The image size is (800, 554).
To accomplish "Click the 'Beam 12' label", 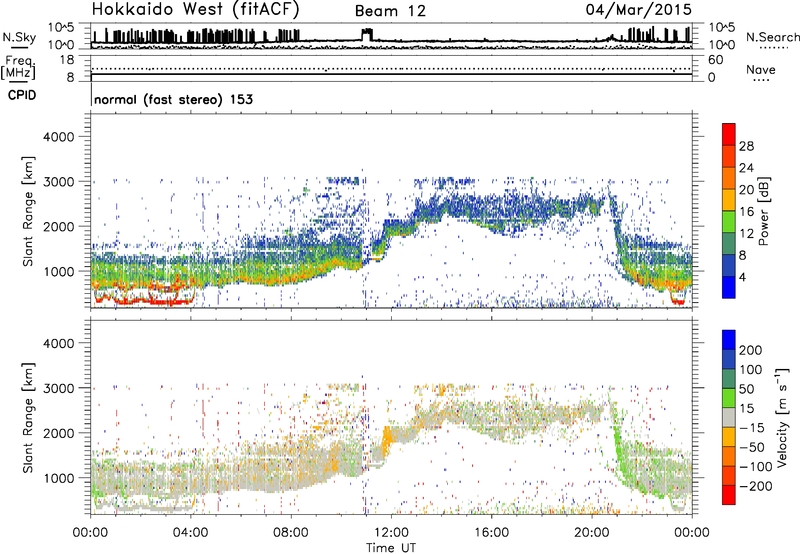I will click(x=390, y=11).
